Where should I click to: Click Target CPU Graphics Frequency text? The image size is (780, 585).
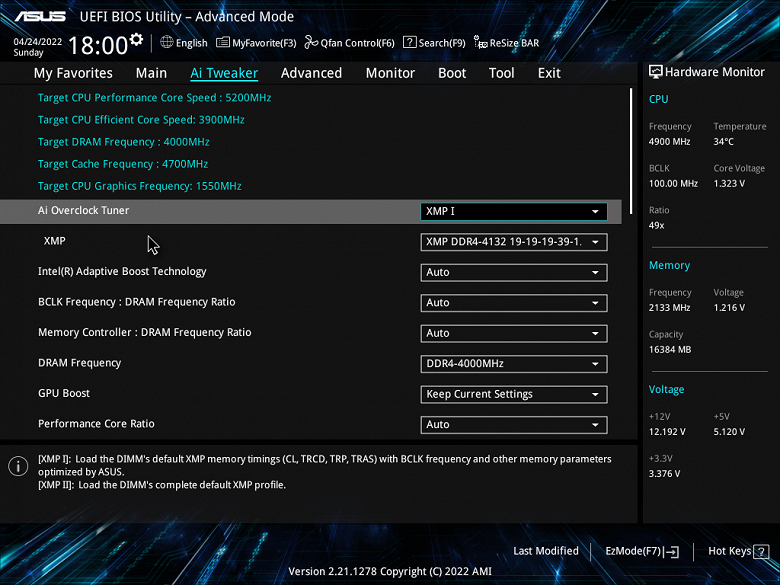(140, 186)
